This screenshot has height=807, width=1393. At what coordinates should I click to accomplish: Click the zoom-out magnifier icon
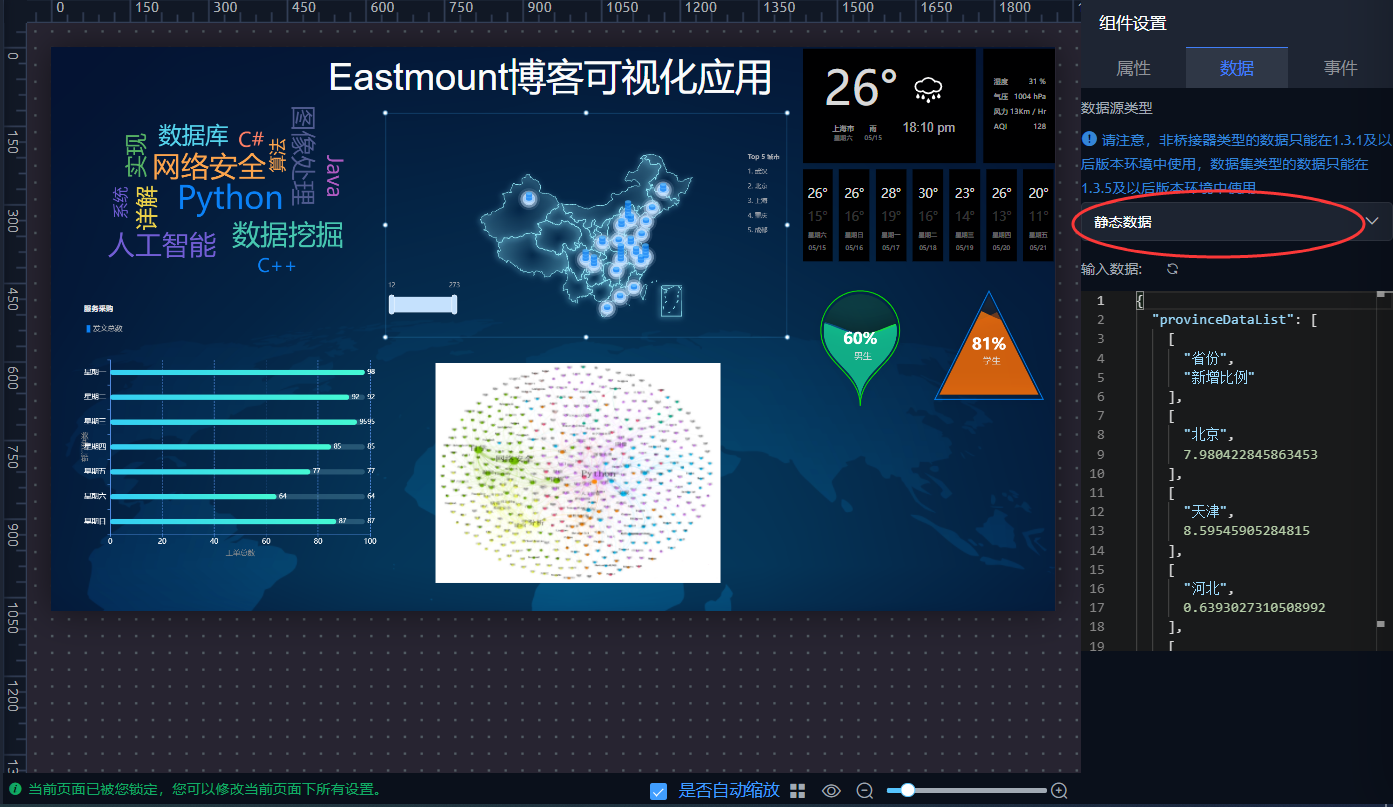tap(865, 791)
